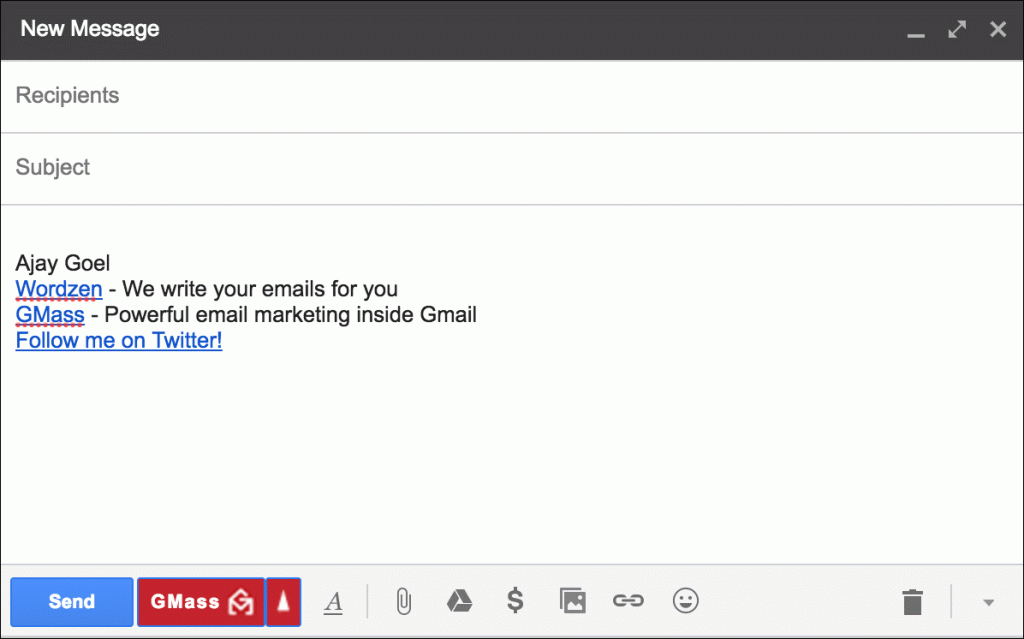Click empty message body area below signature
1024x639 pixels.
tap(500, 460)
